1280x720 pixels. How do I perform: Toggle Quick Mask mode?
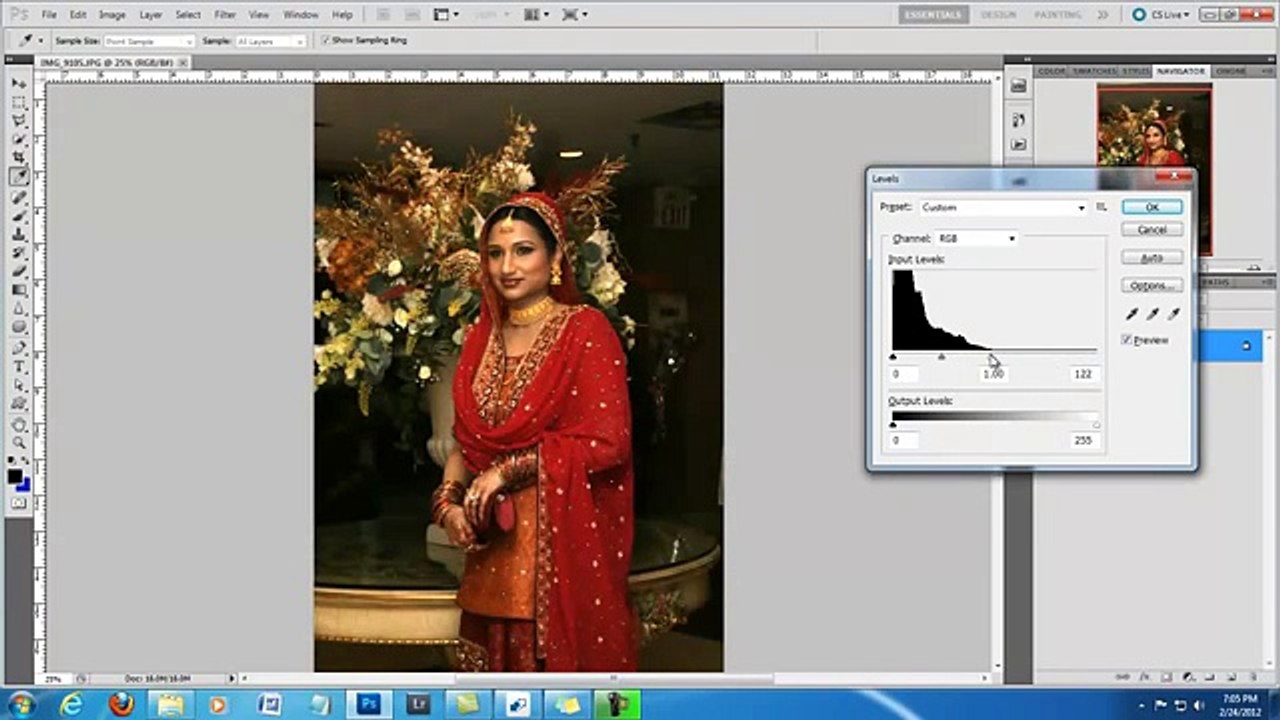(19, 503)
